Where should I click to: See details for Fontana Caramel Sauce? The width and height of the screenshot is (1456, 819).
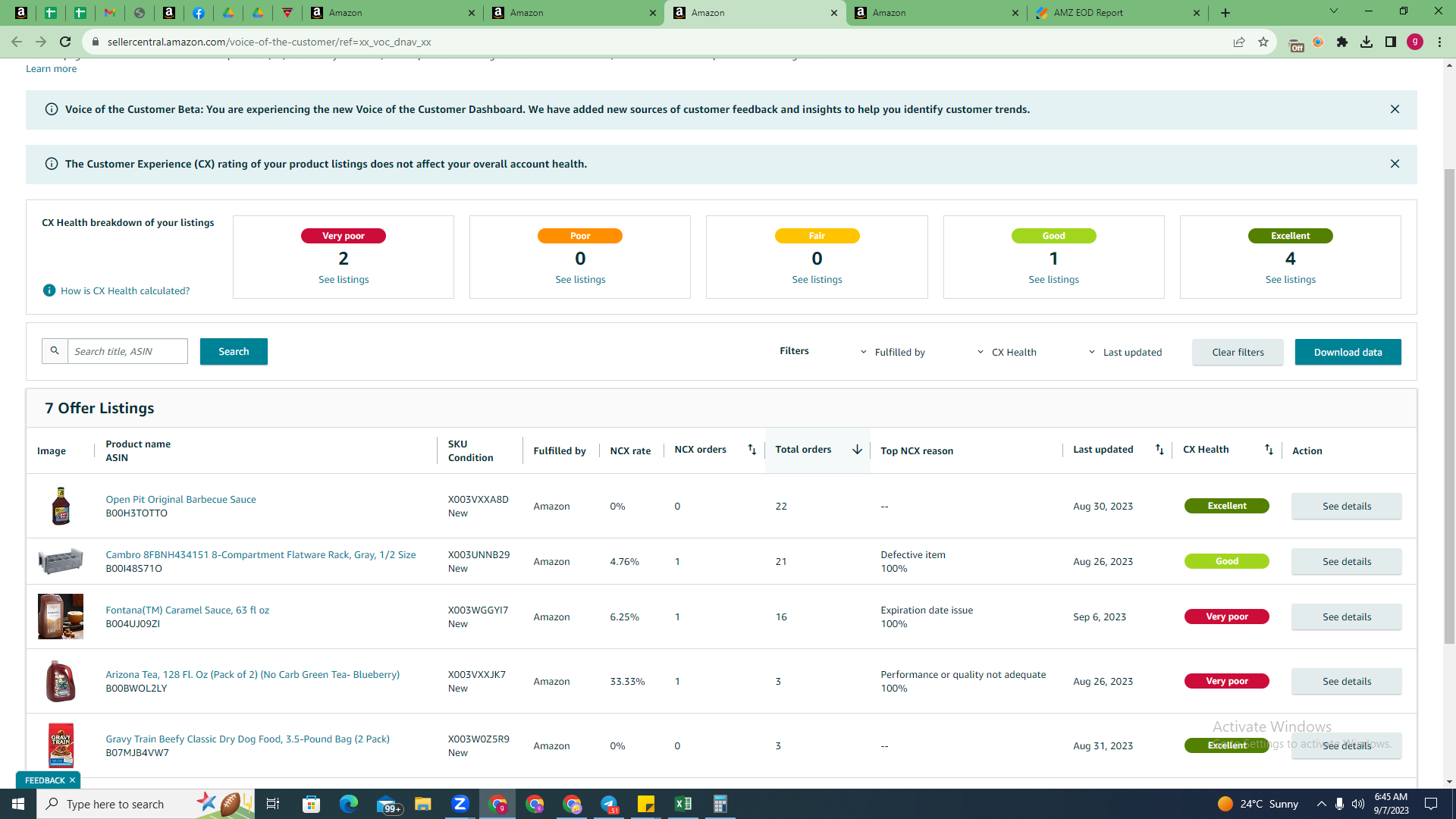(x=1346, y=617)
